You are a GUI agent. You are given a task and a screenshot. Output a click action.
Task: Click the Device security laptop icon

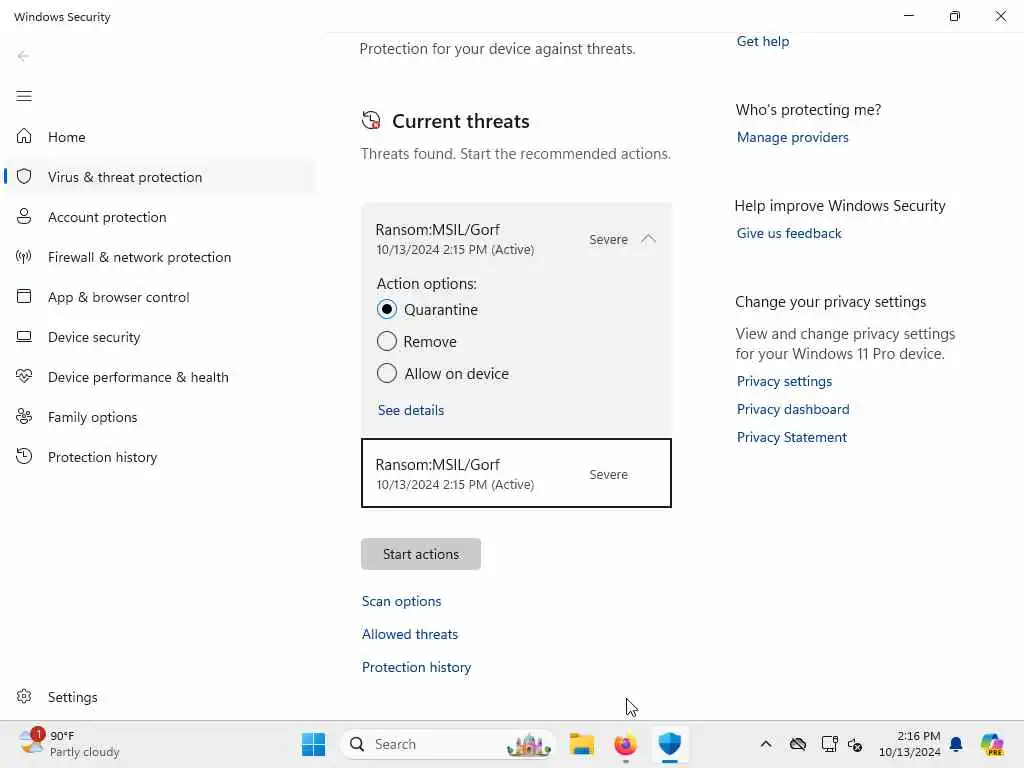[x=24, y=336]
